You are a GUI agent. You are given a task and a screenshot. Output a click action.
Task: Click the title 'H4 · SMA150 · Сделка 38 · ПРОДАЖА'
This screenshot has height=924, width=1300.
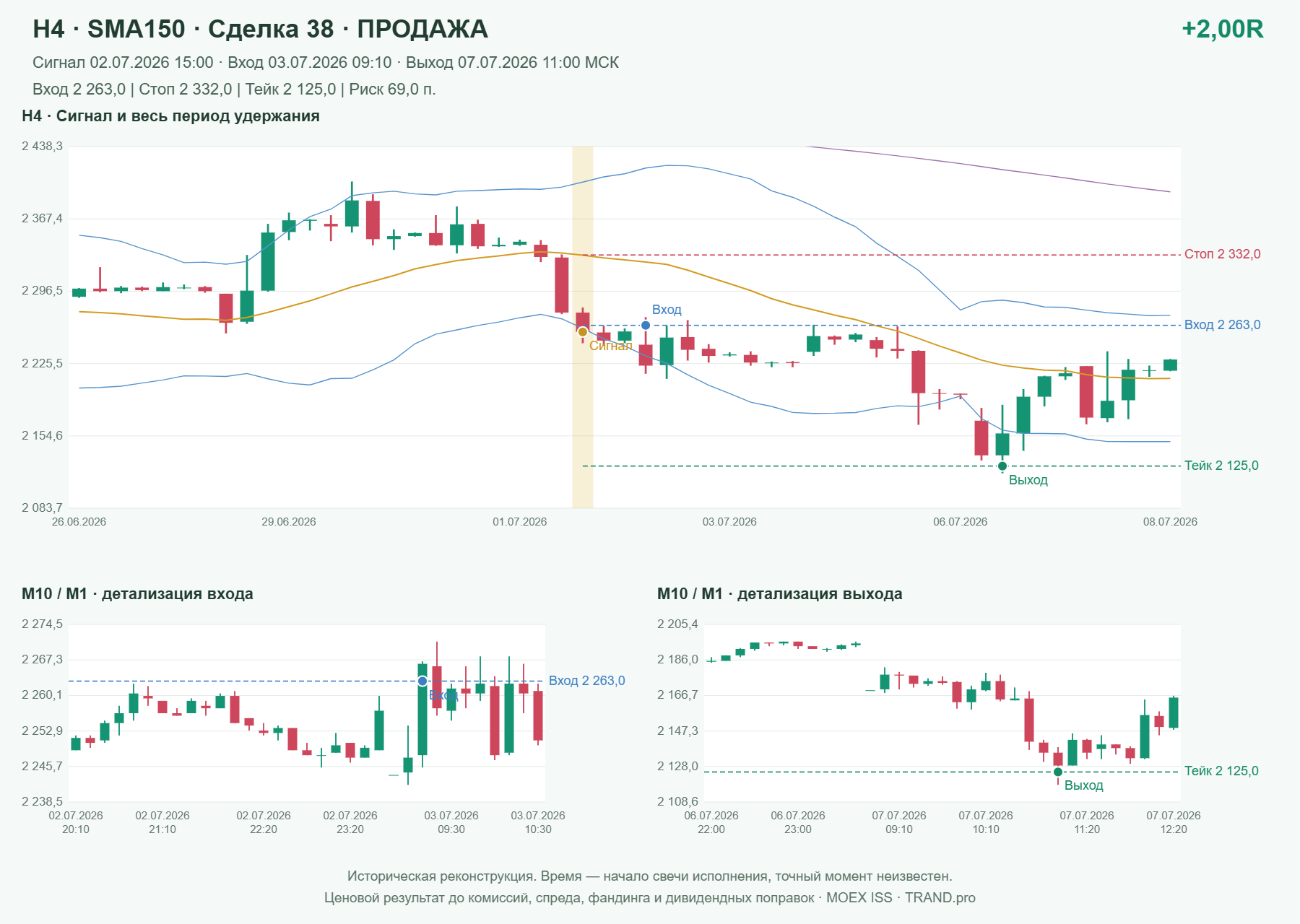[260, 29]
